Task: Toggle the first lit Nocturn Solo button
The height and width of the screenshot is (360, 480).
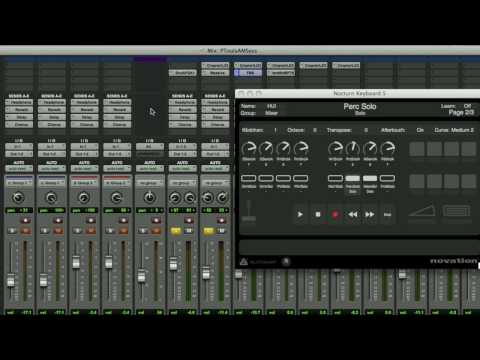Action: click(x=353, y=178)
